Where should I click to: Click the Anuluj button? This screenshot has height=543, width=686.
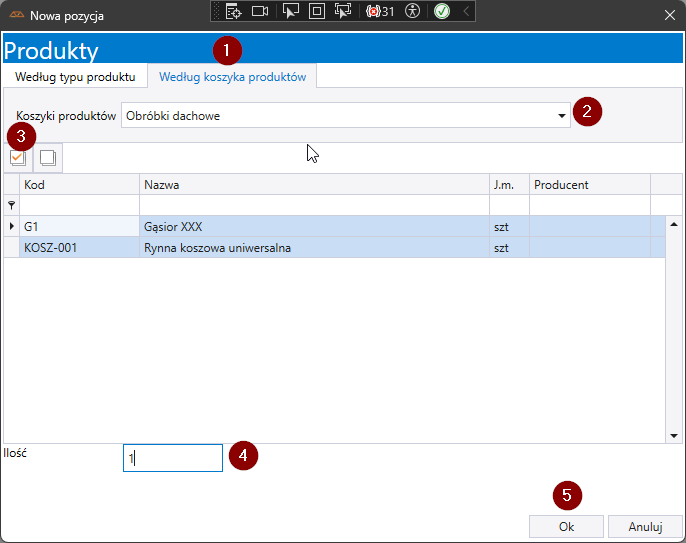pos(646,526)
